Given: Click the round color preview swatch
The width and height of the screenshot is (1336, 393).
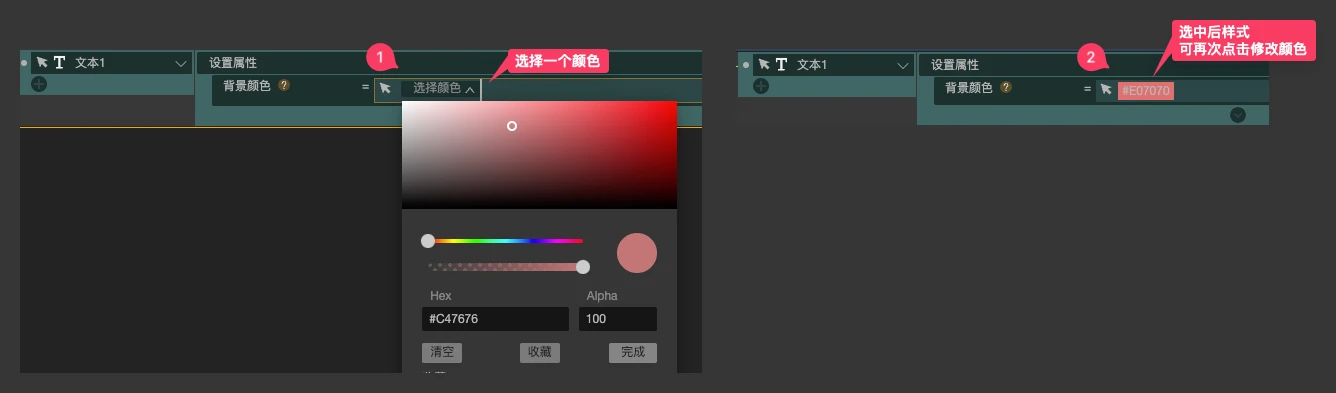Looking at the screenshot, I should coord(637,253).
